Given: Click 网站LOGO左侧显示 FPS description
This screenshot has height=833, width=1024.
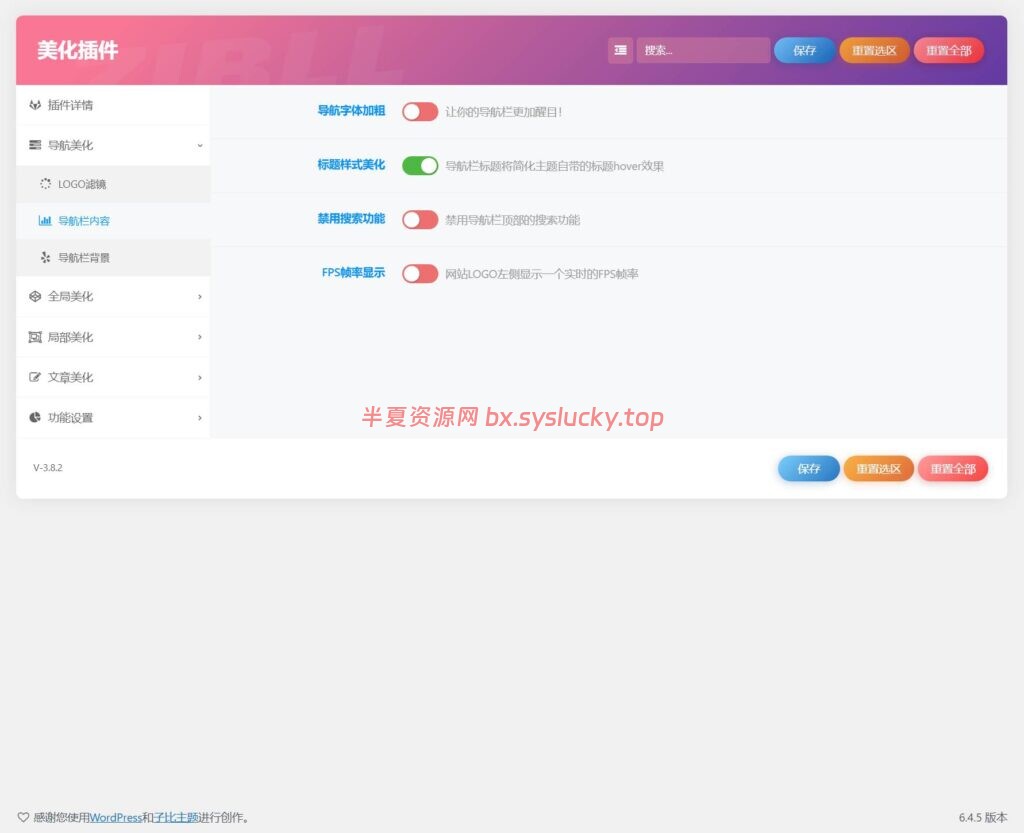Looking at the screenshot, I should pos(542,274).
